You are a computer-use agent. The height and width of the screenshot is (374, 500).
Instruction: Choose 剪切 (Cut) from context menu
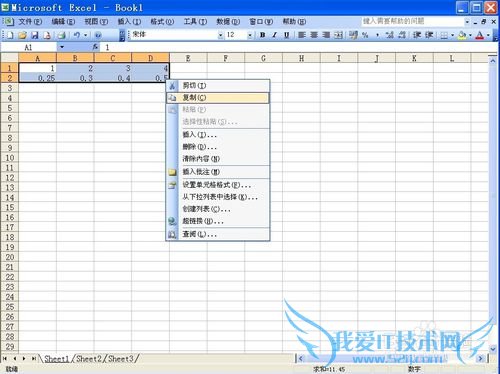218,86
